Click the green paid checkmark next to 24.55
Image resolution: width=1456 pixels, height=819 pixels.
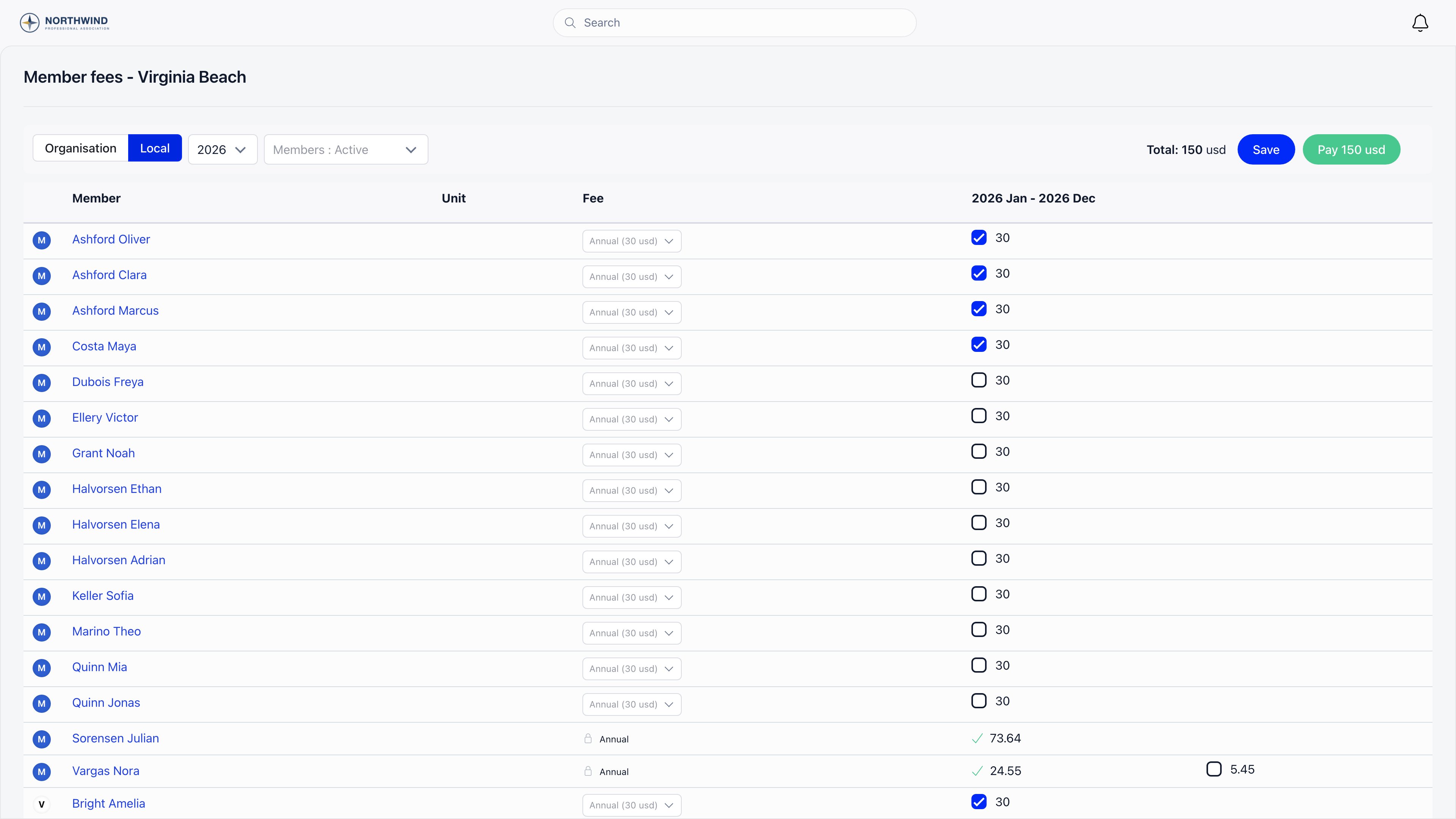(977, 771)
